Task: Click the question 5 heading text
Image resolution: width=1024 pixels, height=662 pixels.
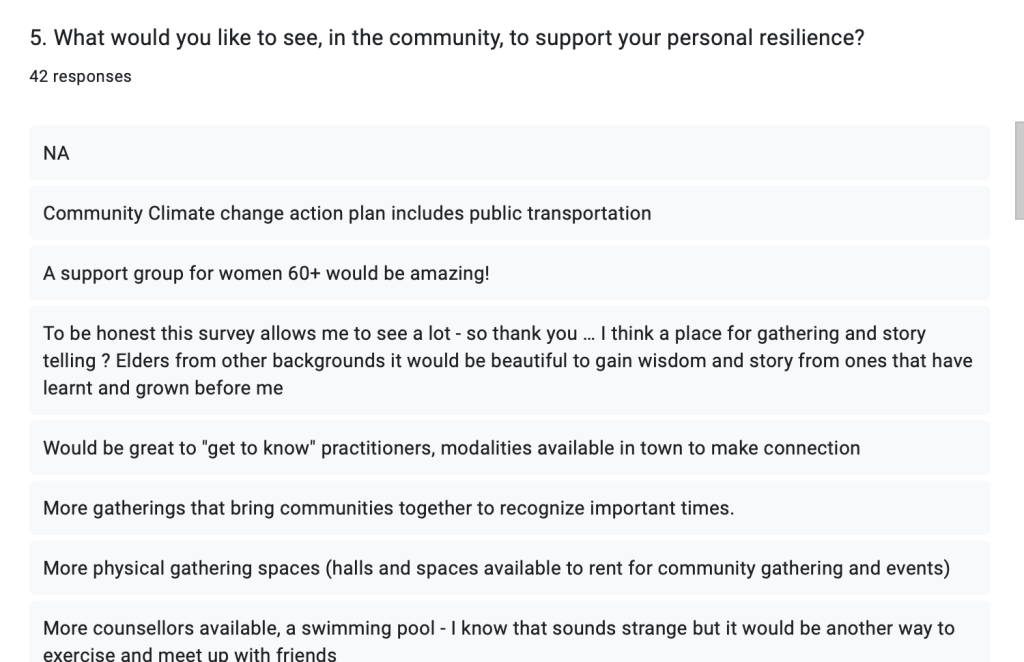Action: click(447, 39)
